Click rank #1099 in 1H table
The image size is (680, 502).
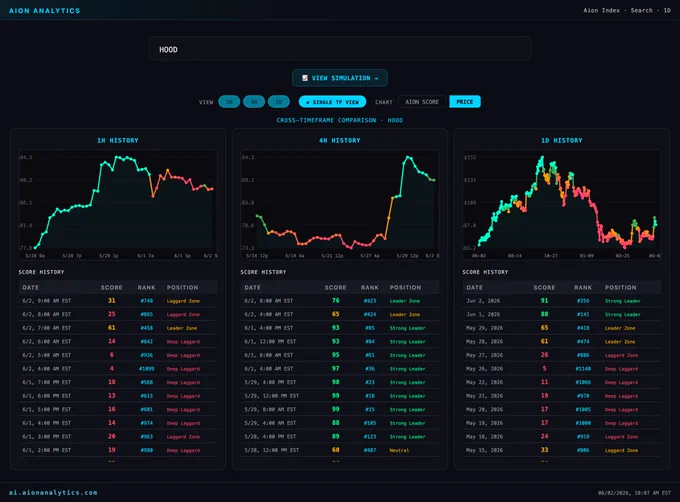point(147,368)
